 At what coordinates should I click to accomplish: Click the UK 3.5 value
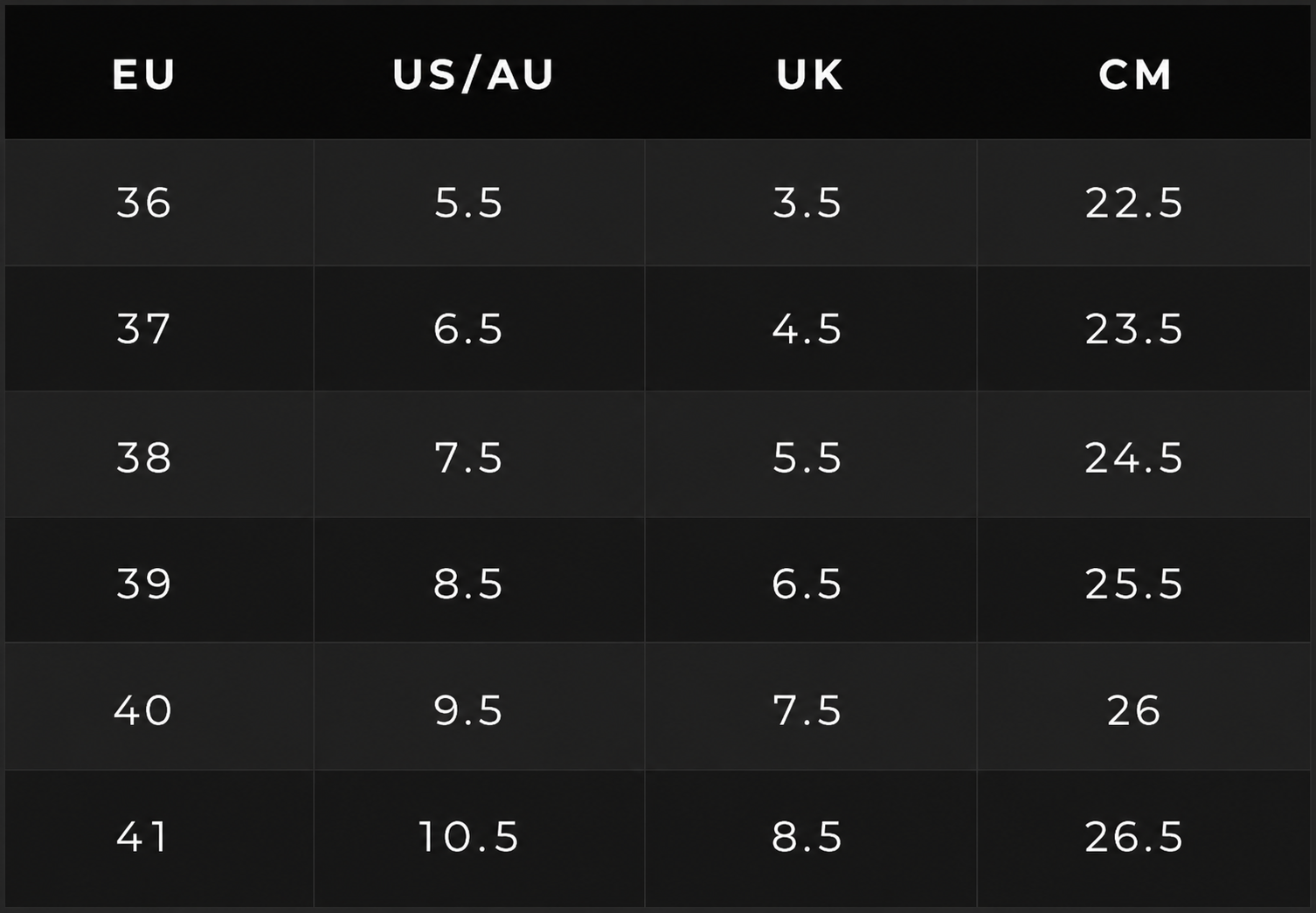point(807,203)
